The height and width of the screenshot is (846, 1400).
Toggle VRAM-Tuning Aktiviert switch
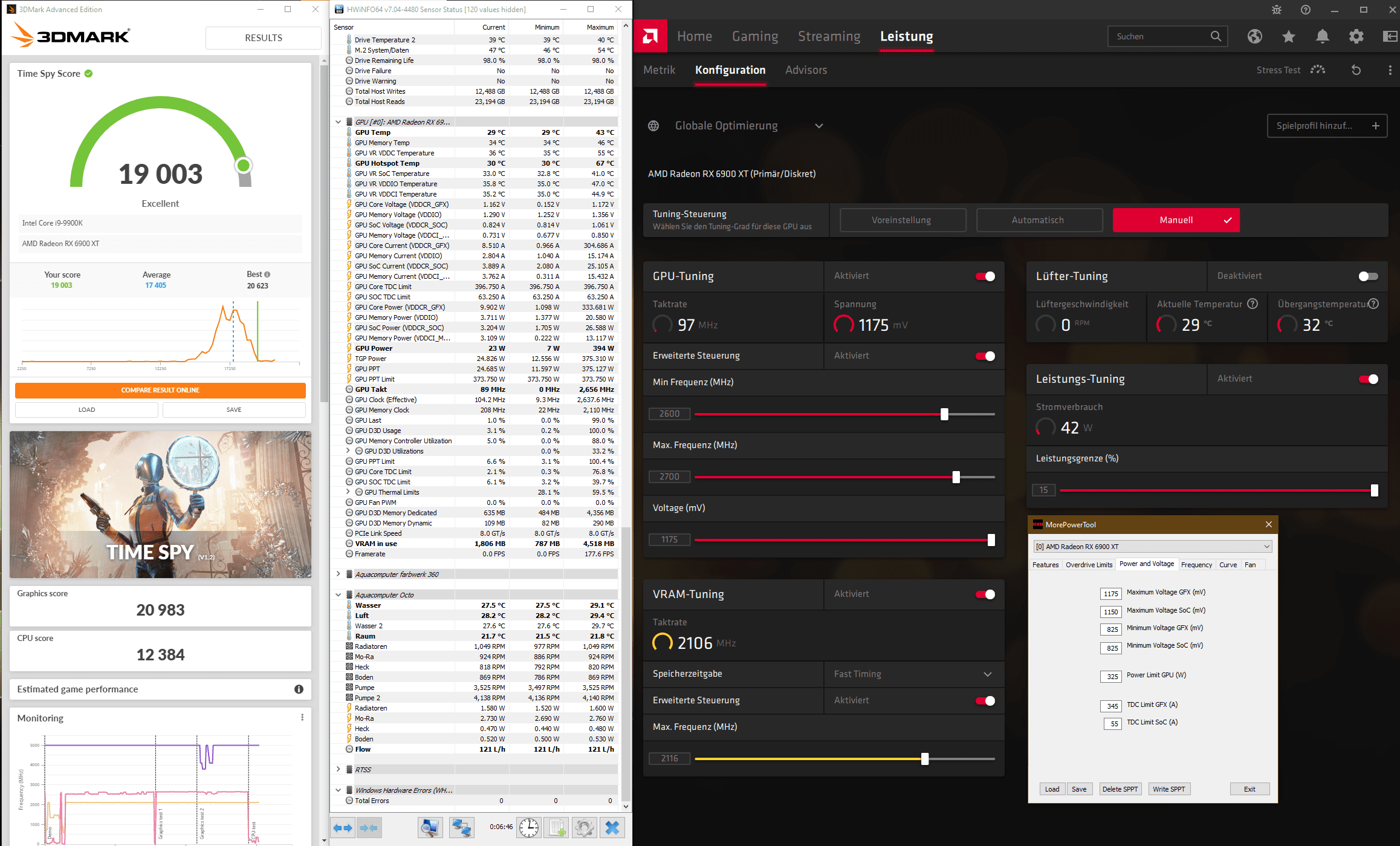985,594
